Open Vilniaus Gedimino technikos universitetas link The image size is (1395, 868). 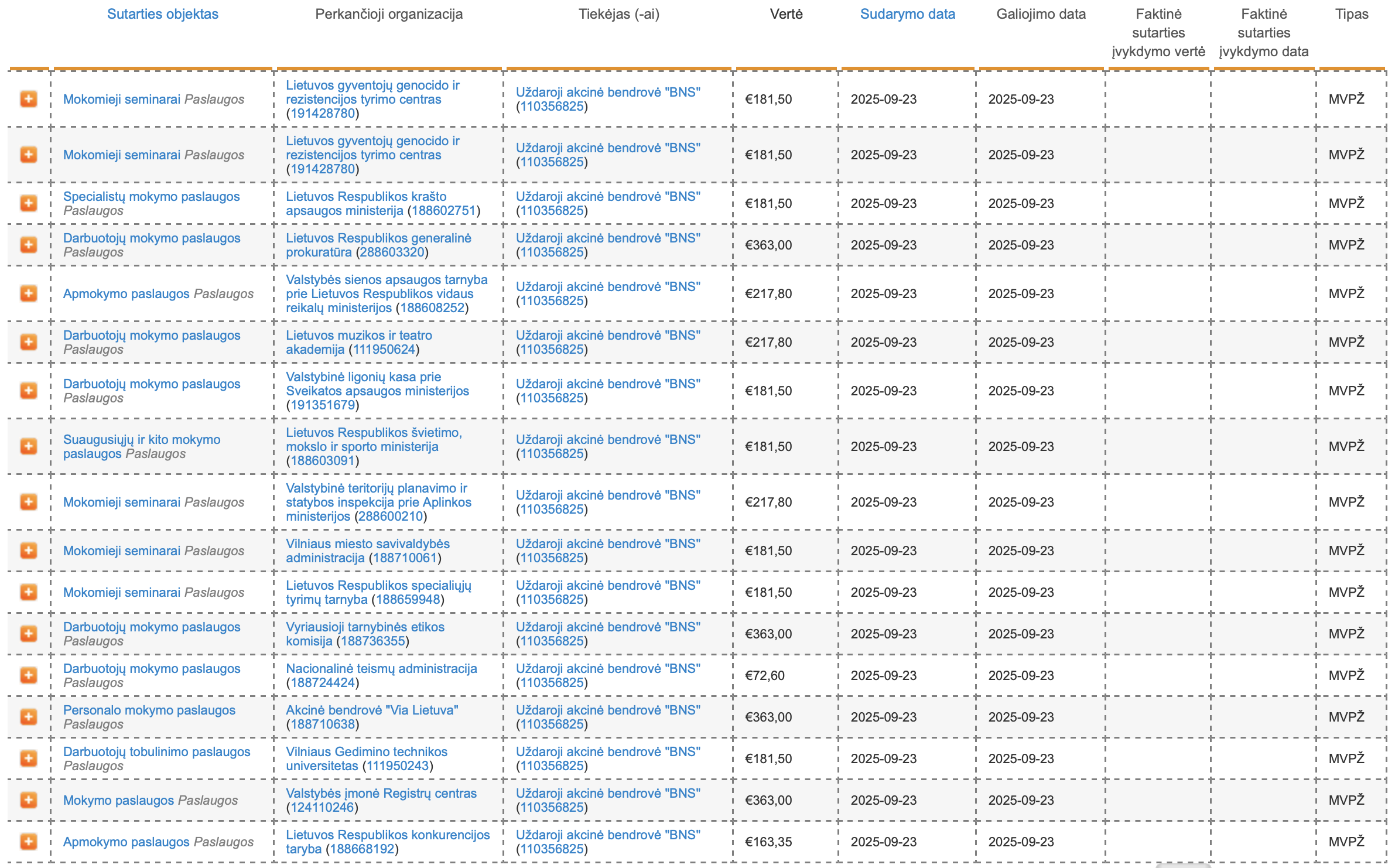[367, 758]
